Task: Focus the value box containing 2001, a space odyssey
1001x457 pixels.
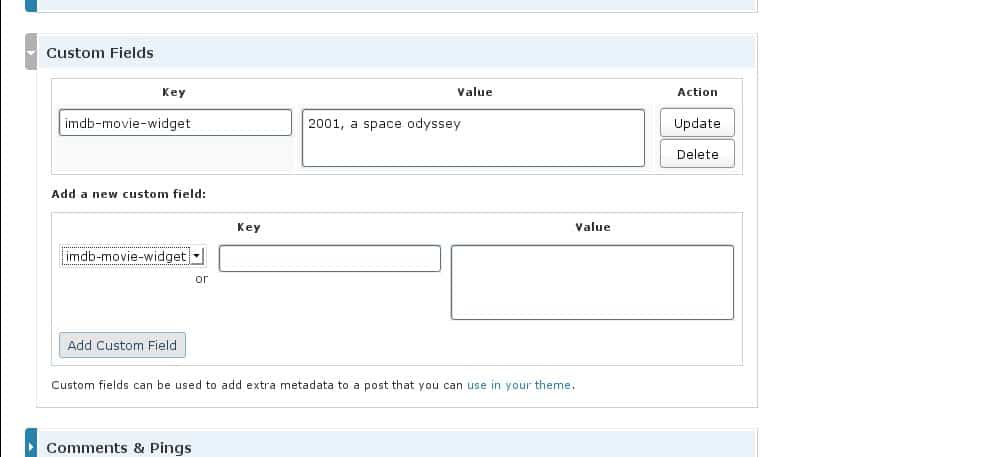Action: coord(473,138)
